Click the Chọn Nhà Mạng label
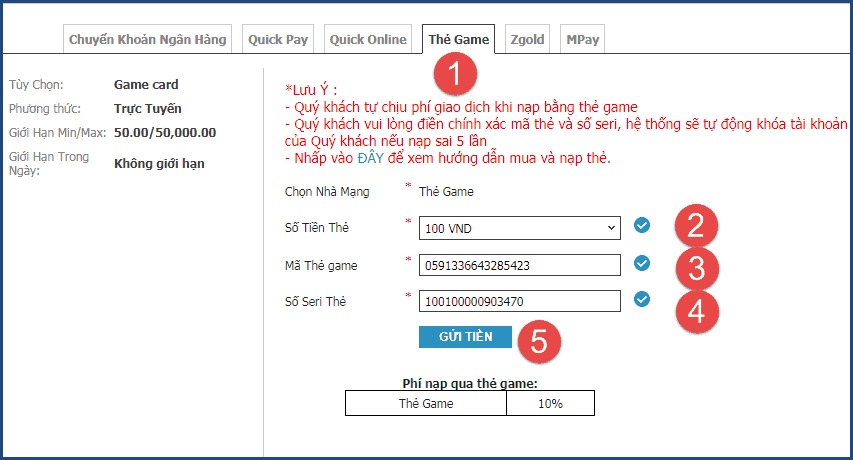Image resolution: width=853 pixels, height=460 pixels. [x=327, y=191]
